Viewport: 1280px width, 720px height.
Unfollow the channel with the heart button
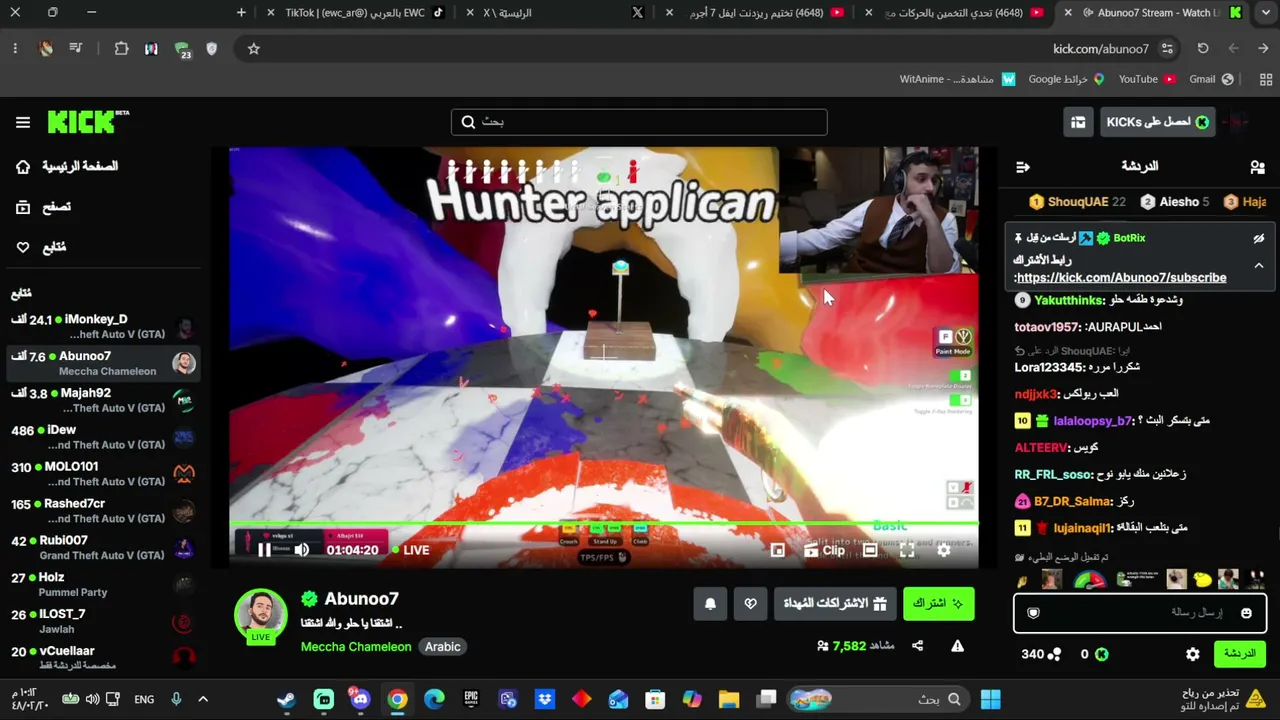(751, 604)
